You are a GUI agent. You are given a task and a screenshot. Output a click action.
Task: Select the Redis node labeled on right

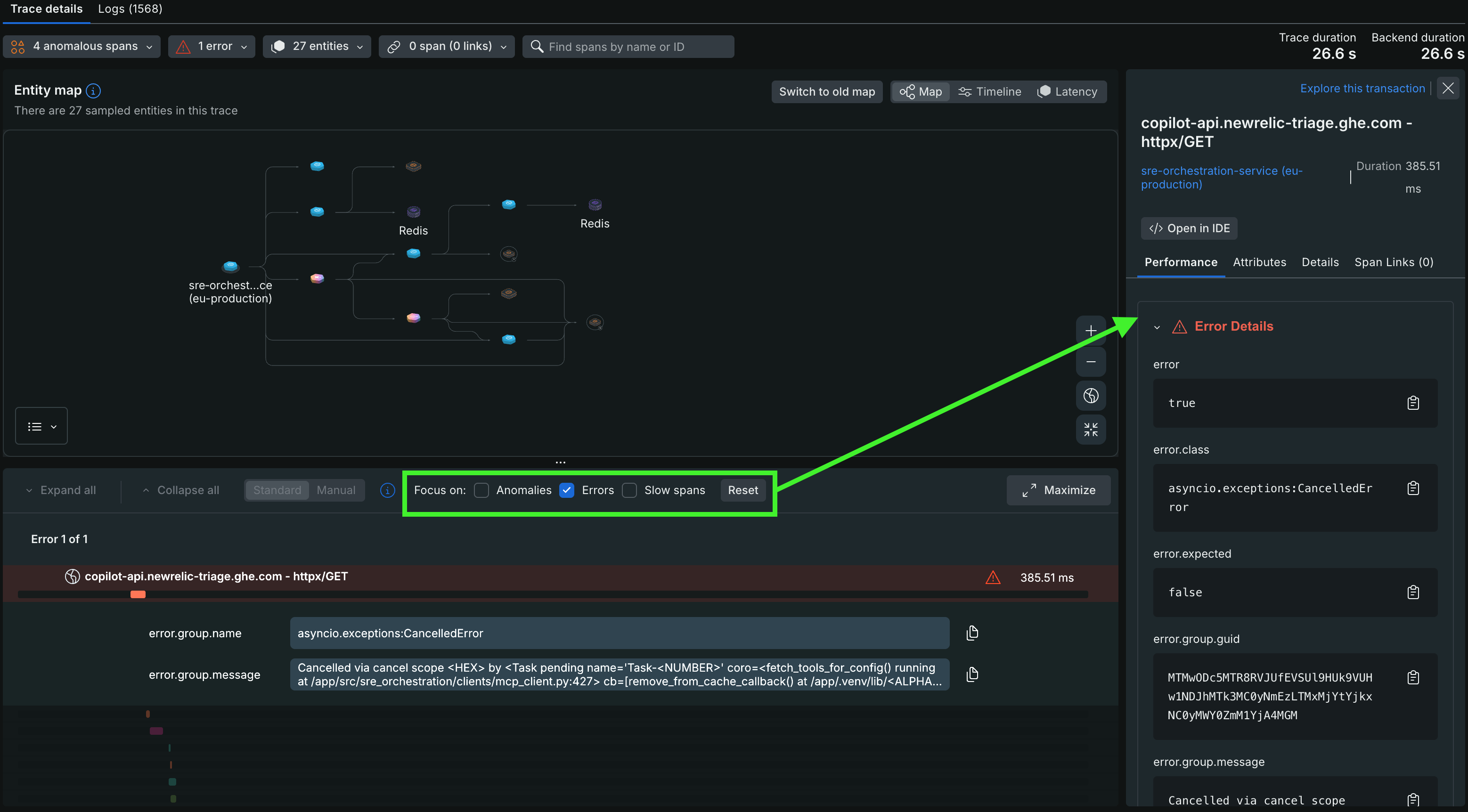click(x=595, y=204)
